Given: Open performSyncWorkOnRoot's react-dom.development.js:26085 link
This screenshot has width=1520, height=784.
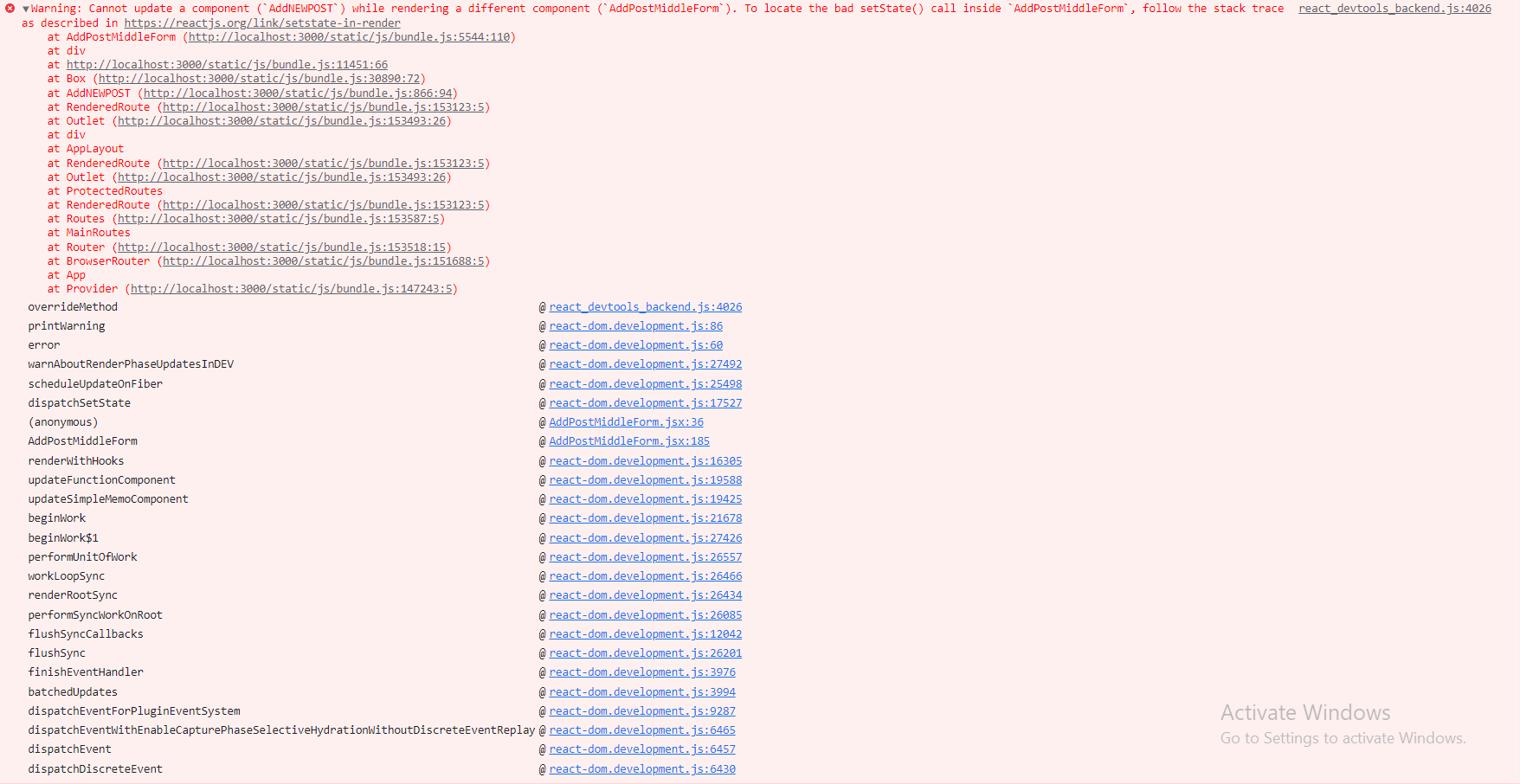Looking at the screenshot, I should tap(646, 615).
